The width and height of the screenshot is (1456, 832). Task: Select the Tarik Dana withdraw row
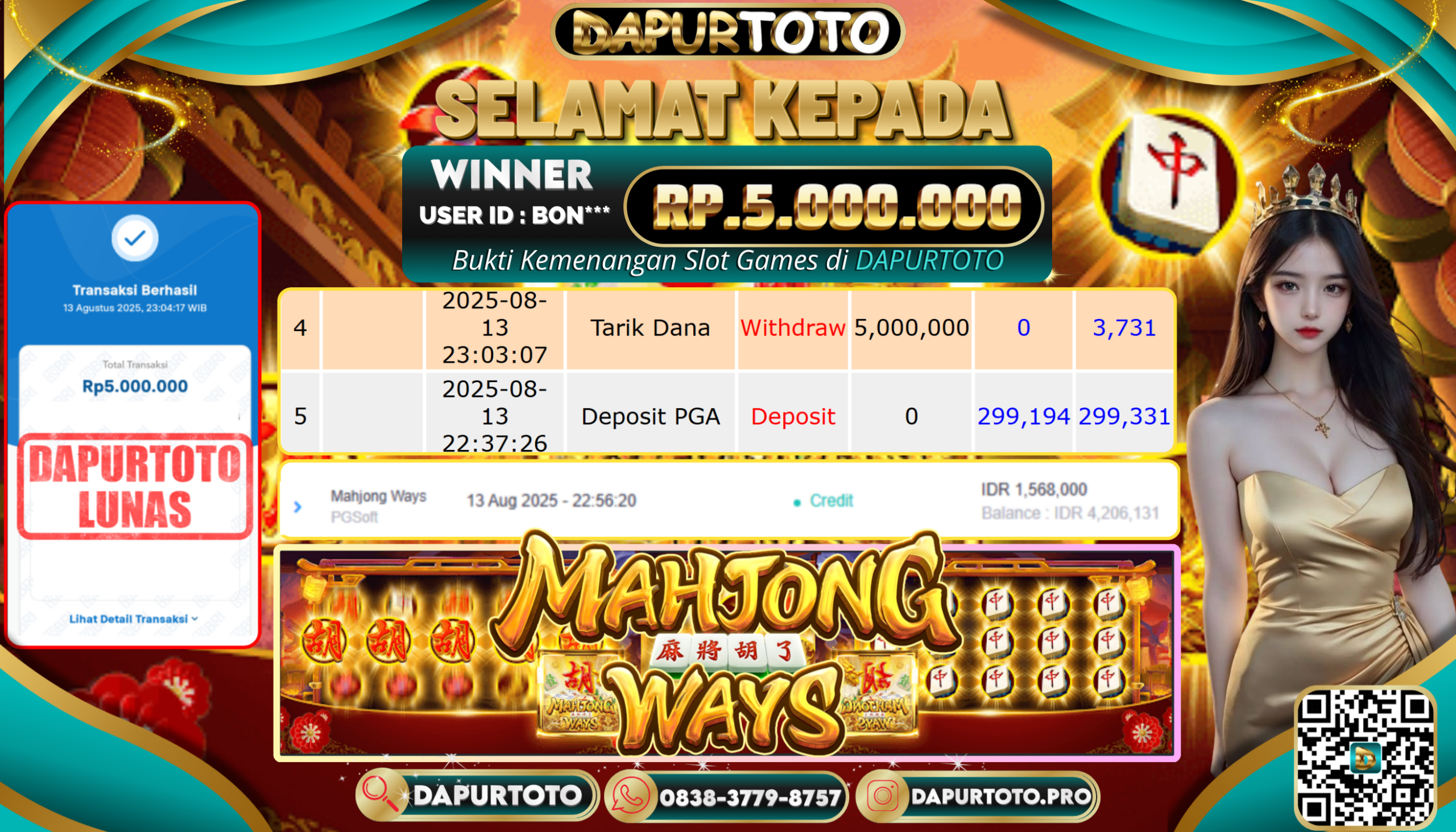click(x=727, y=328)
